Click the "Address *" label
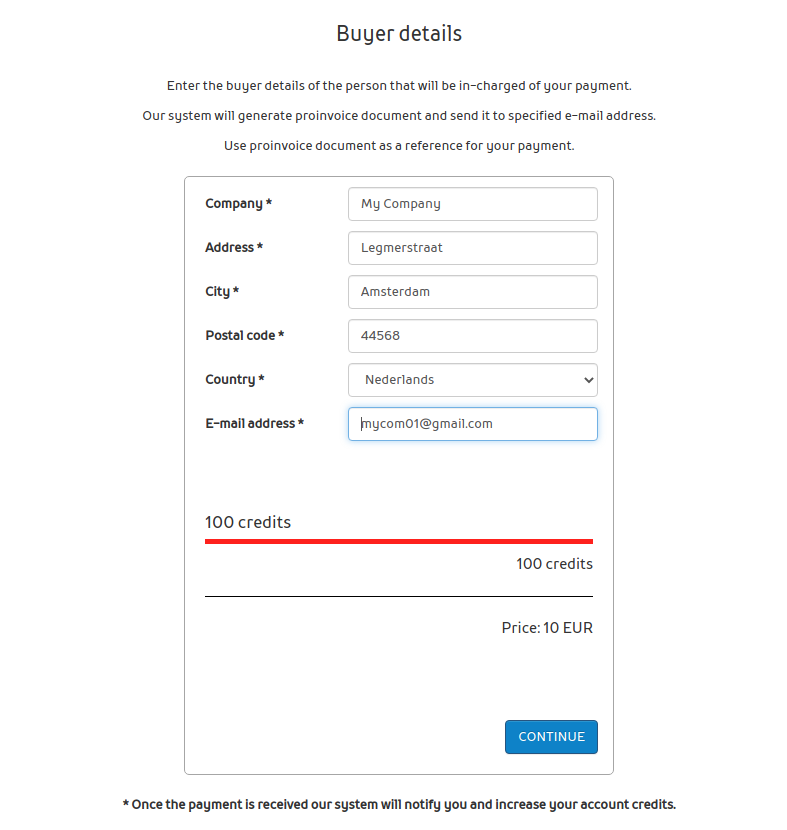Screen dimensions: 787x830 234,248
